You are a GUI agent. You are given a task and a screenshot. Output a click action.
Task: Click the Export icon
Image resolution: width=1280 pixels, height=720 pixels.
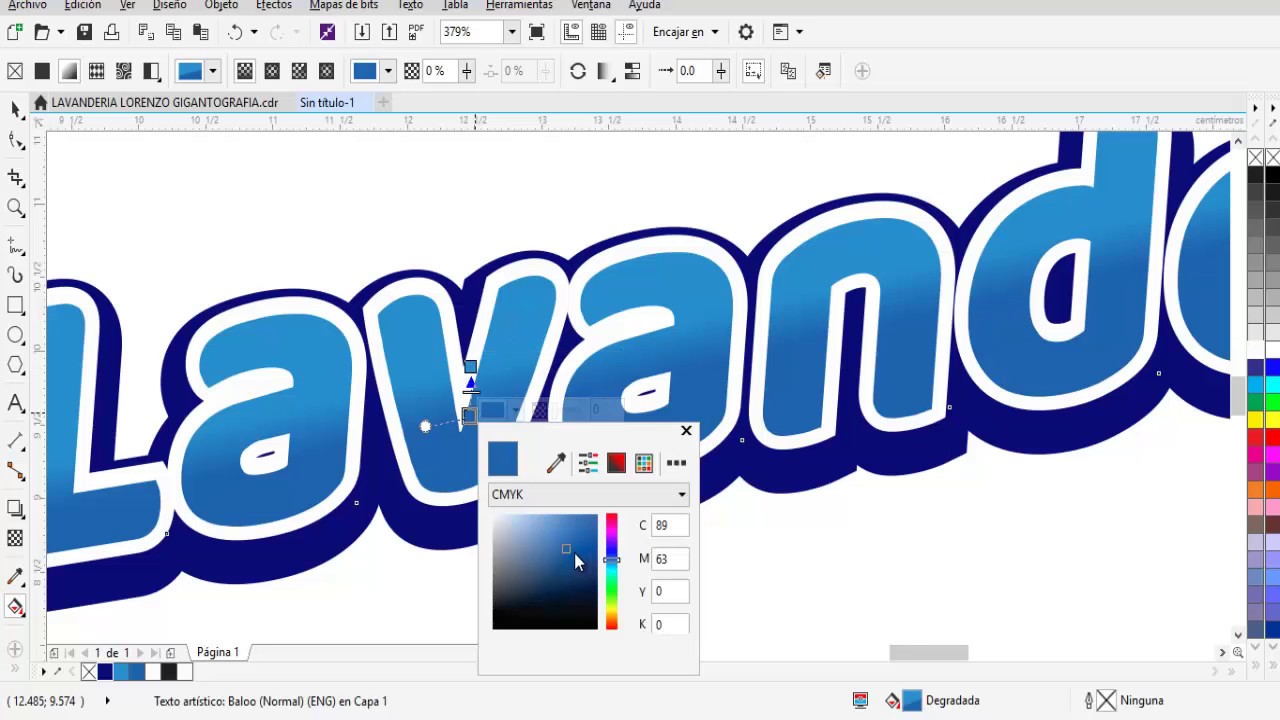389,32
